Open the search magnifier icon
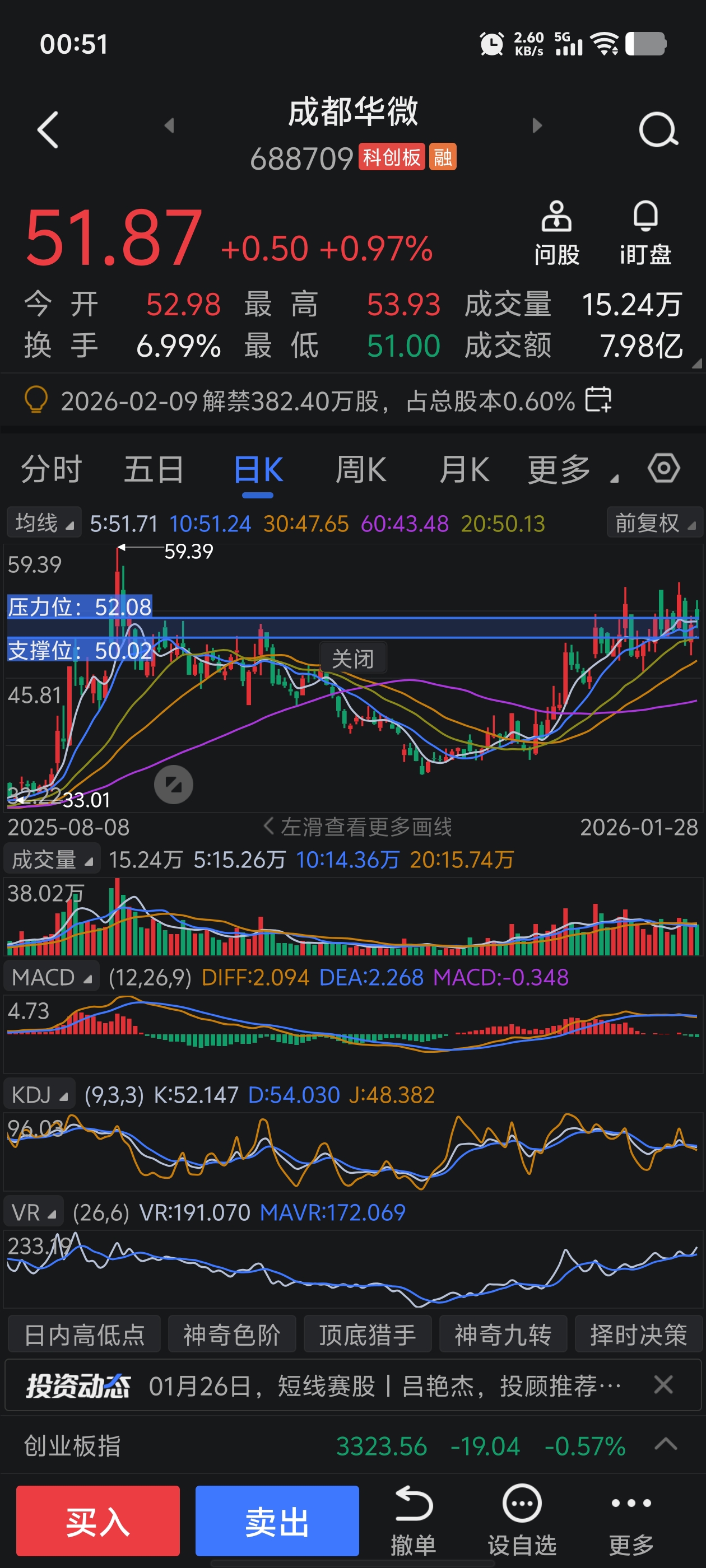 tap(658, 129)
